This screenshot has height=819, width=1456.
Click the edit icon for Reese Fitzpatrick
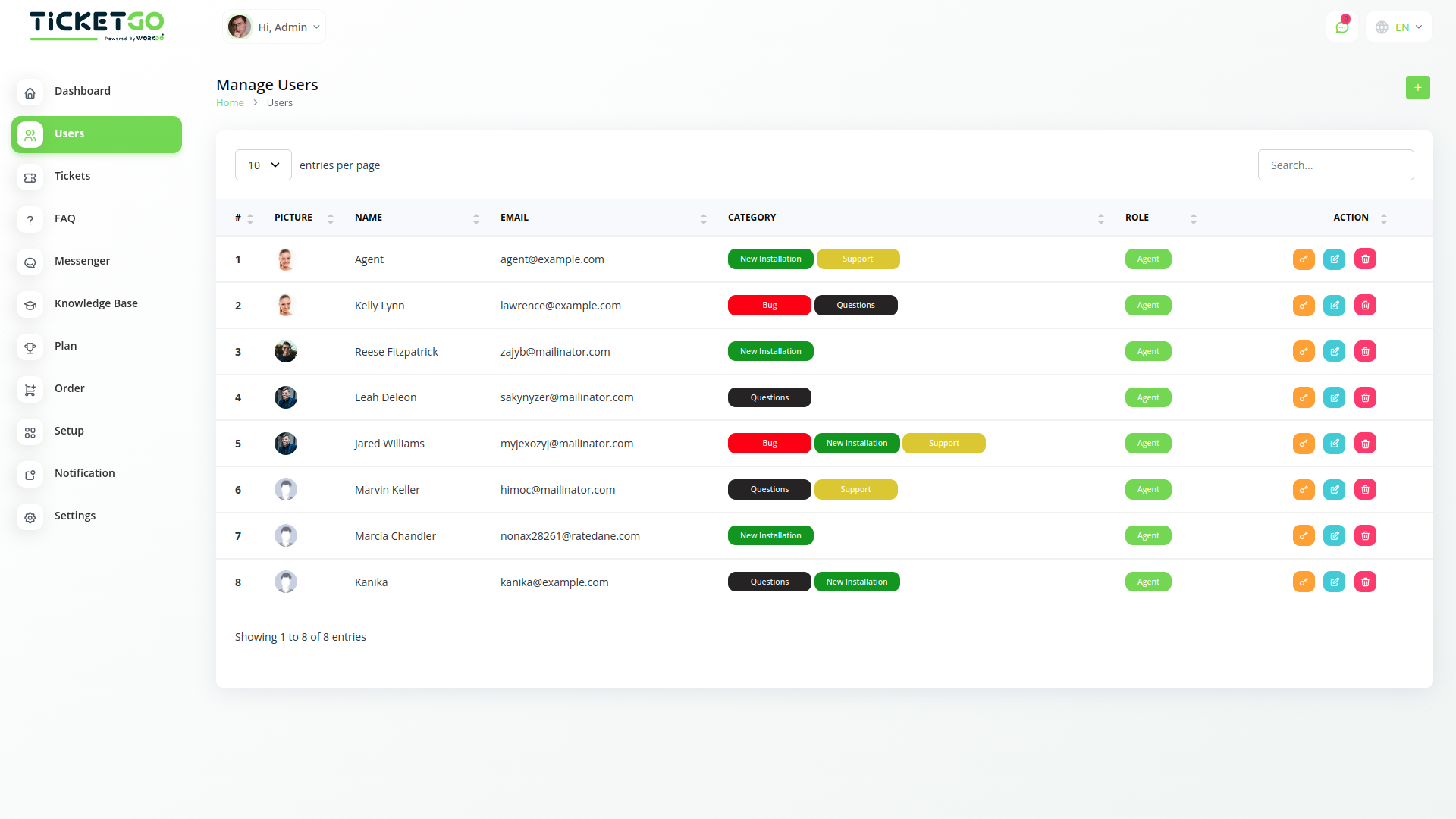[x=1334, y=351]
